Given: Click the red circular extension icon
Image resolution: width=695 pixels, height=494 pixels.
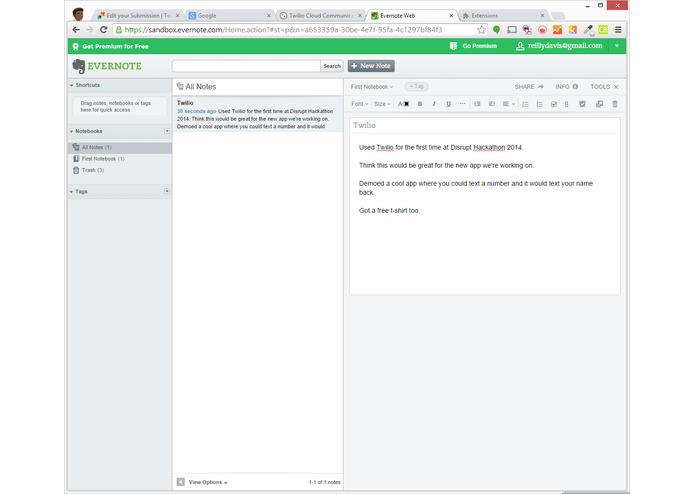Looking at the screenshot, I should (542, 30).
